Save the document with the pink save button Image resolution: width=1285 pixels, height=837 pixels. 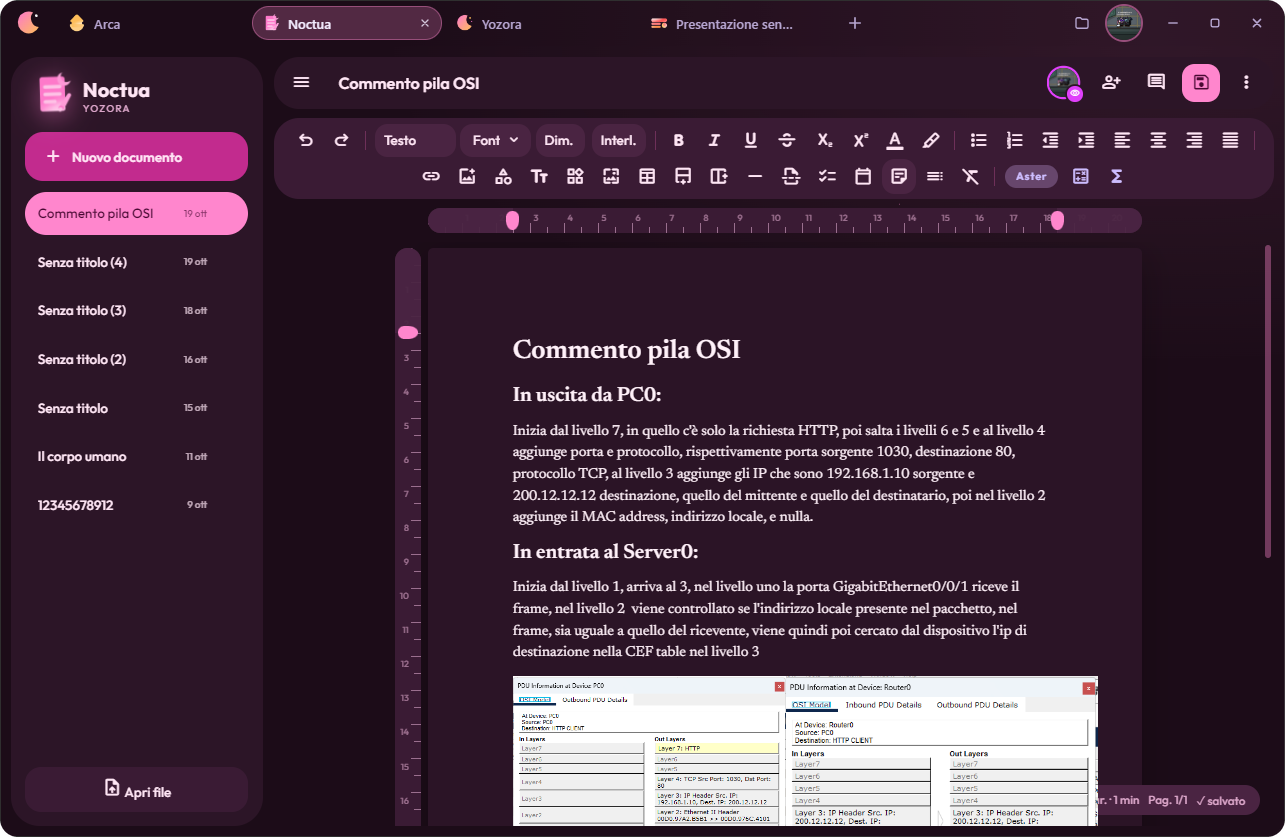[x=1201, y=83]
